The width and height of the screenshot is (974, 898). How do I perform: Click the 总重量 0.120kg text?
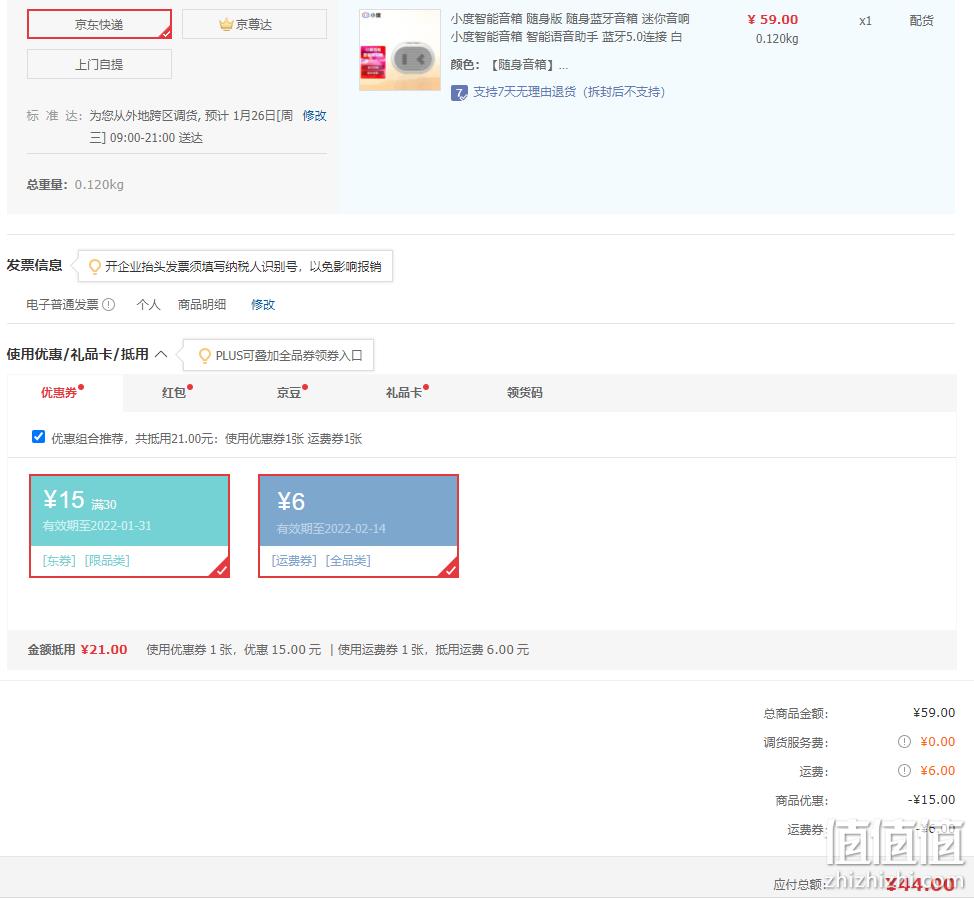coord(75,184)
